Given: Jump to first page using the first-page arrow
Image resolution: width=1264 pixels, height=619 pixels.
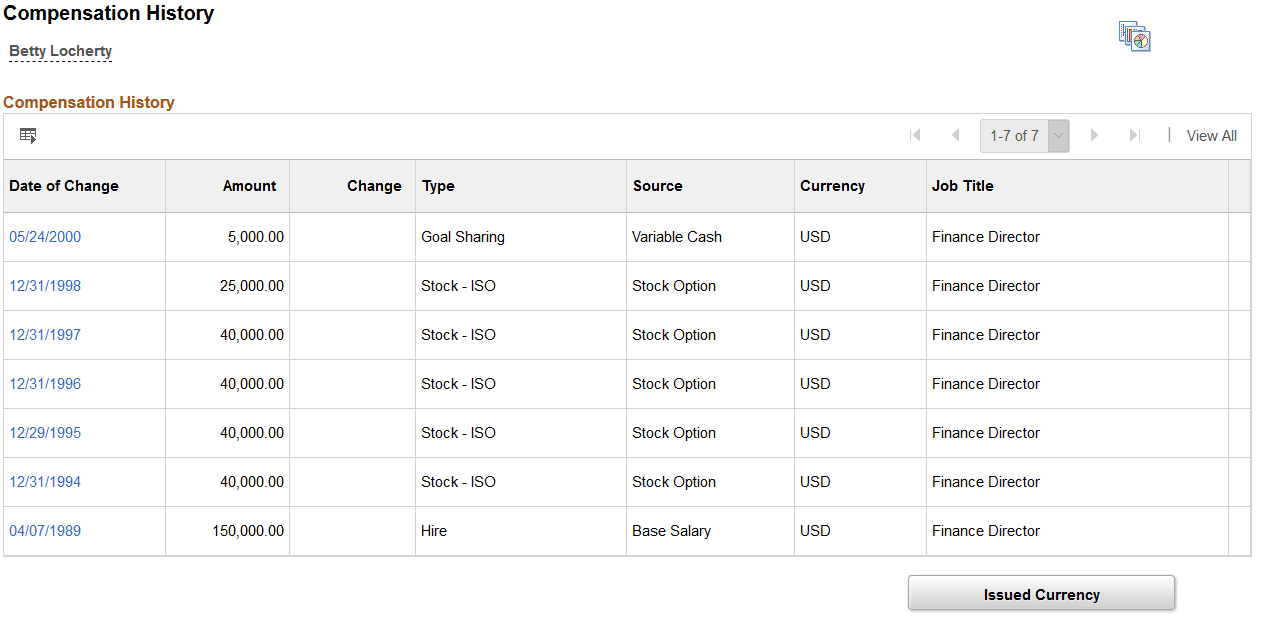Looking at the screenshot, I should 915,135.
